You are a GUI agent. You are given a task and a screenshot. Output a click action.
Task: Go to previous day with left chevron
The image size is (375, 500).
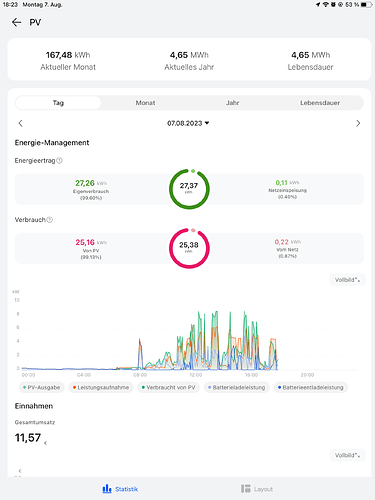(21, 123)
